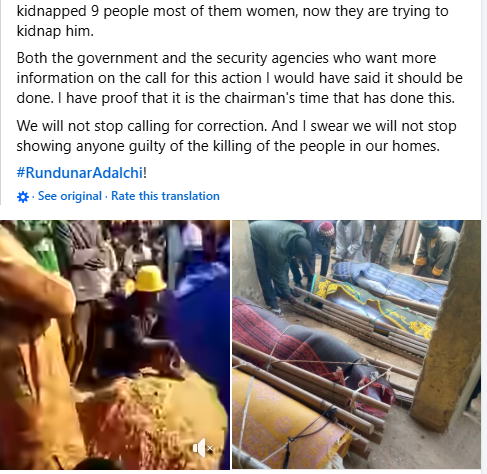Click the words 'kidnap him.' in the post
Viewport: 487px width, 474px height.
click(x=55, y=31)
